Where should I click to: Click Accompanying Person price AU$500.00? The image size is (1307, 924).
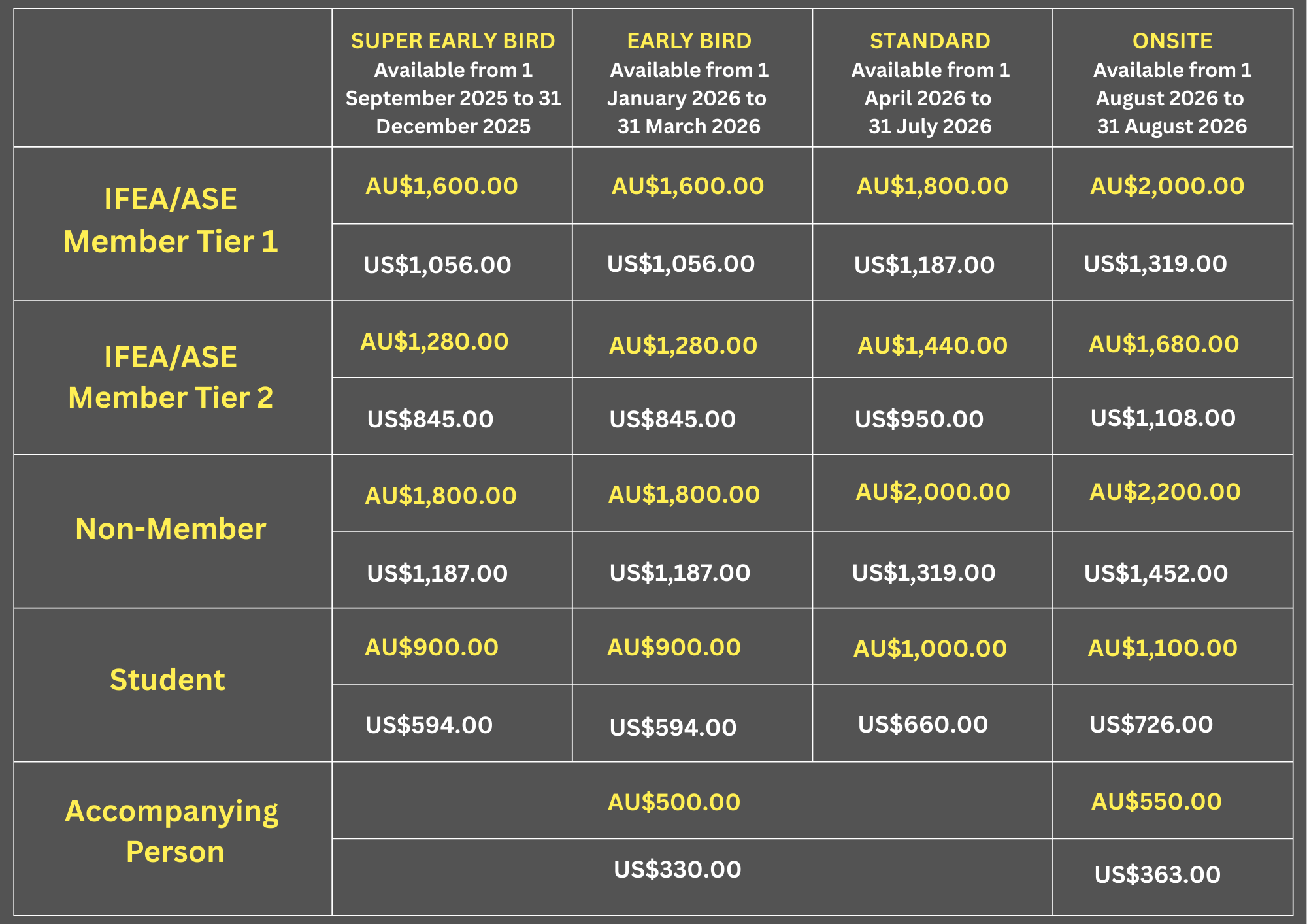pyautogui.click(x=674, y=802)
